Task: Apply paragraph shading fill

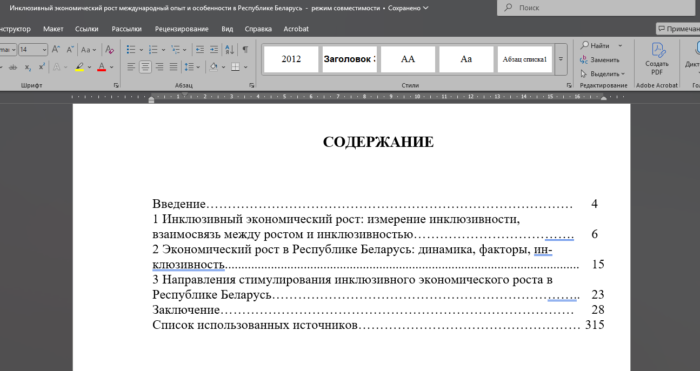Action: coord(213,67)
